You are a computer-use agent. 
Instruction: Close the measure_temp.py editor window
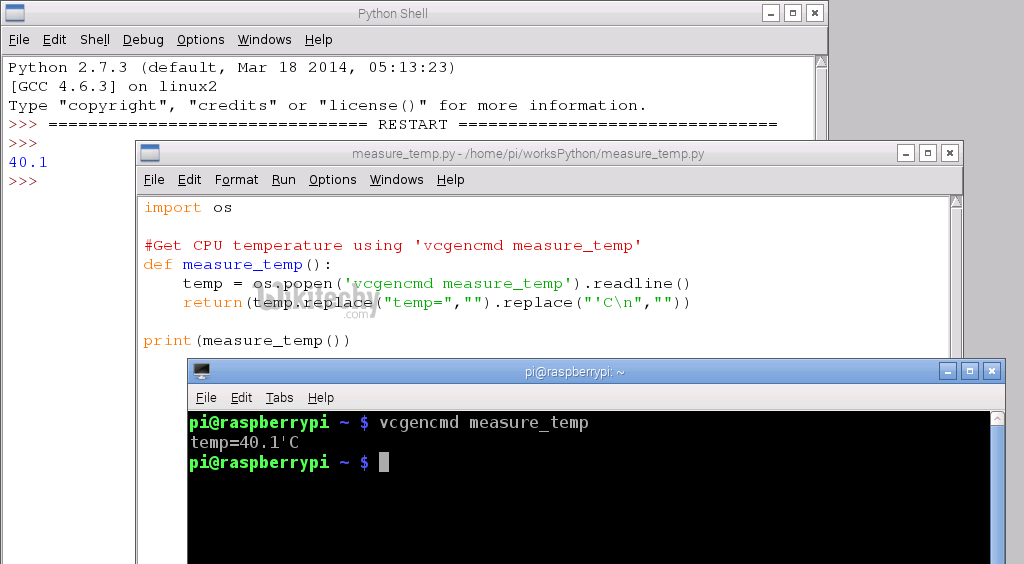coord(950,153)
